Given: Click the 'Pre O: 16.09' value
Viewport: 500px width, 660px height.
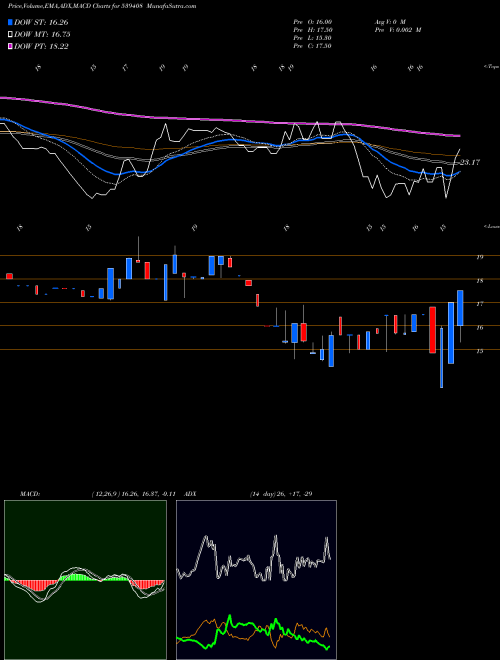Looking at the screenshot, I should point(312,22).
